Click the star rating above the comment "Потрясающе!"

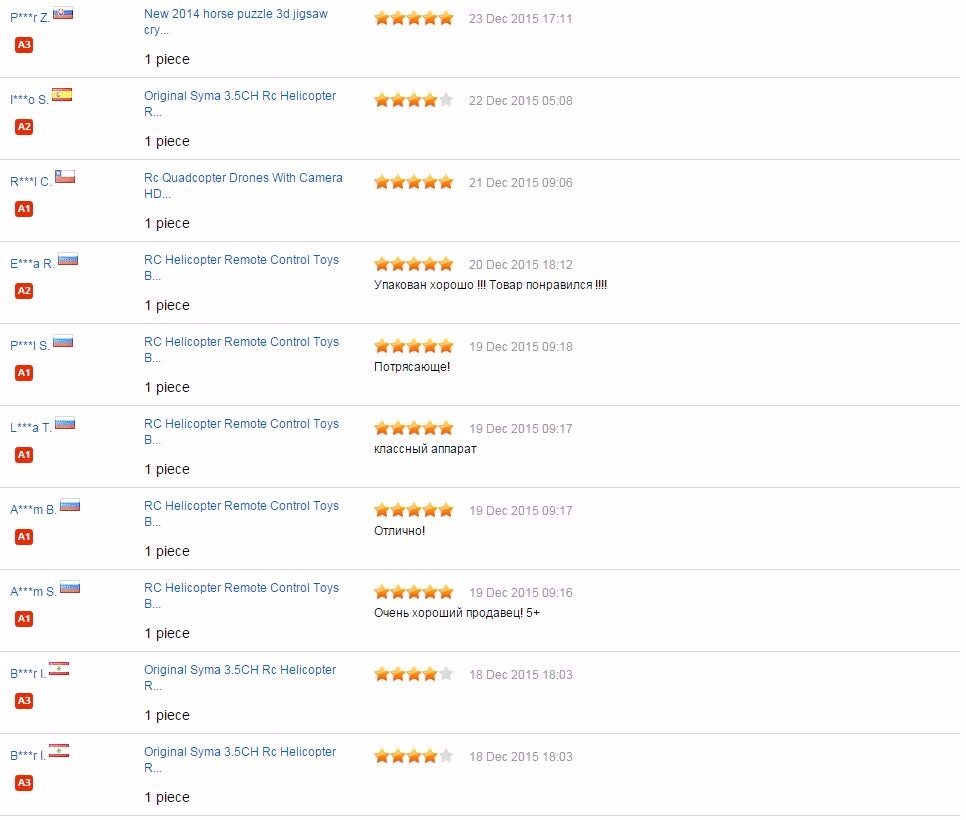click(x=413, y=347)
